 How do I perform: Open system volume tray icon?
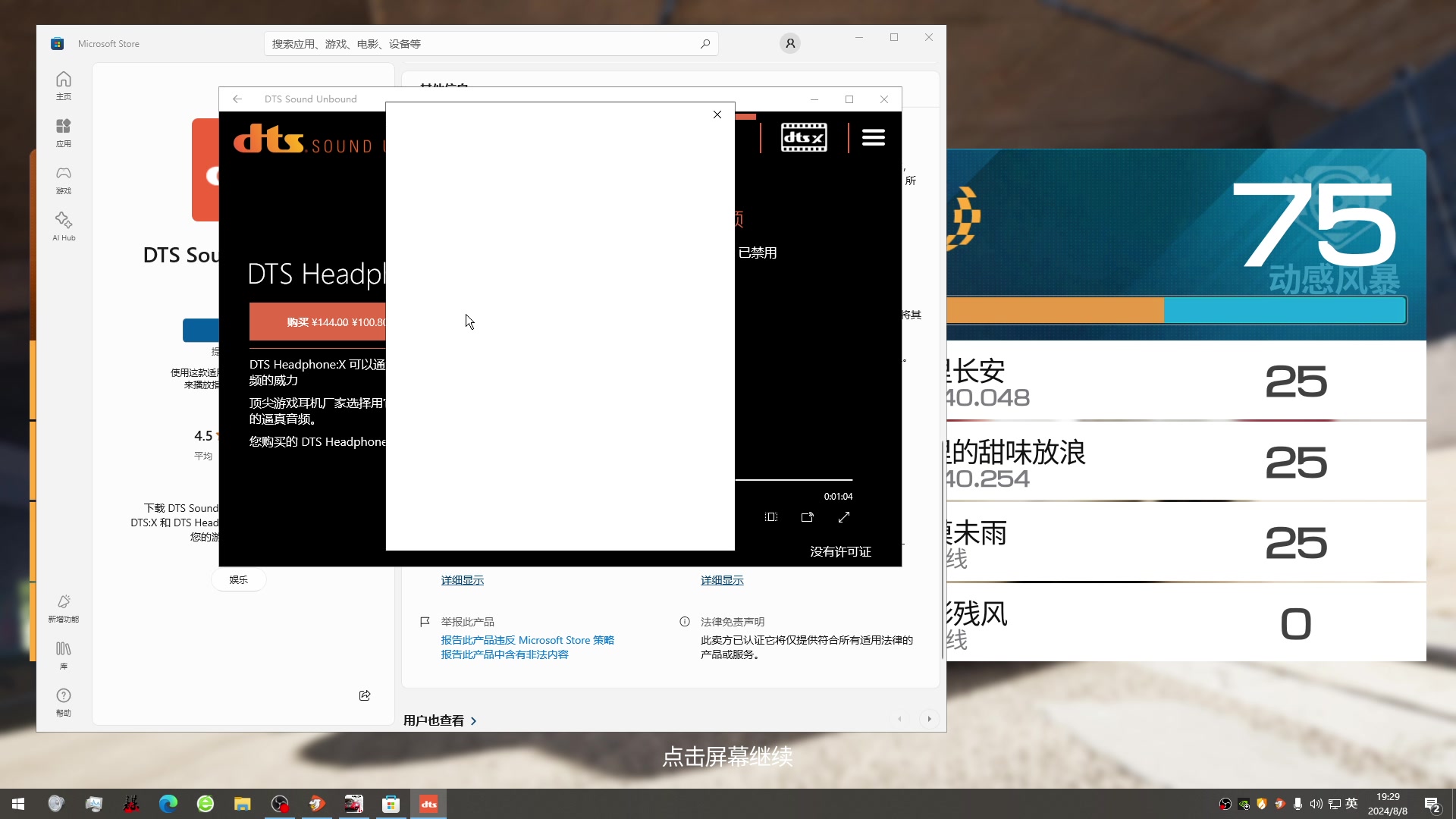[1316, 804]
